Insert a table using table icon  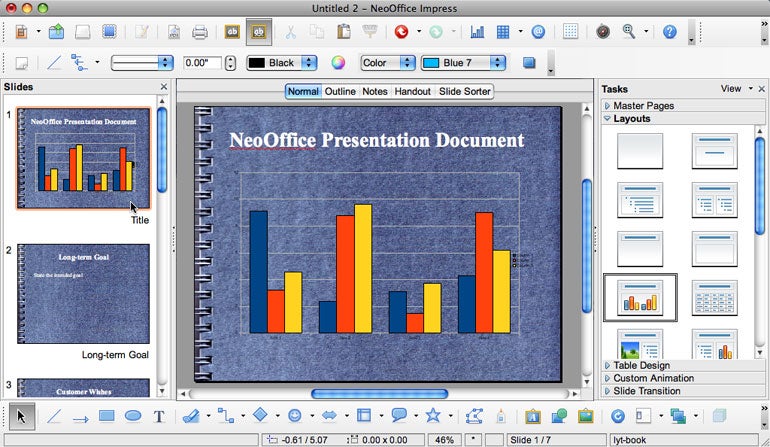[x=503, y=32]
